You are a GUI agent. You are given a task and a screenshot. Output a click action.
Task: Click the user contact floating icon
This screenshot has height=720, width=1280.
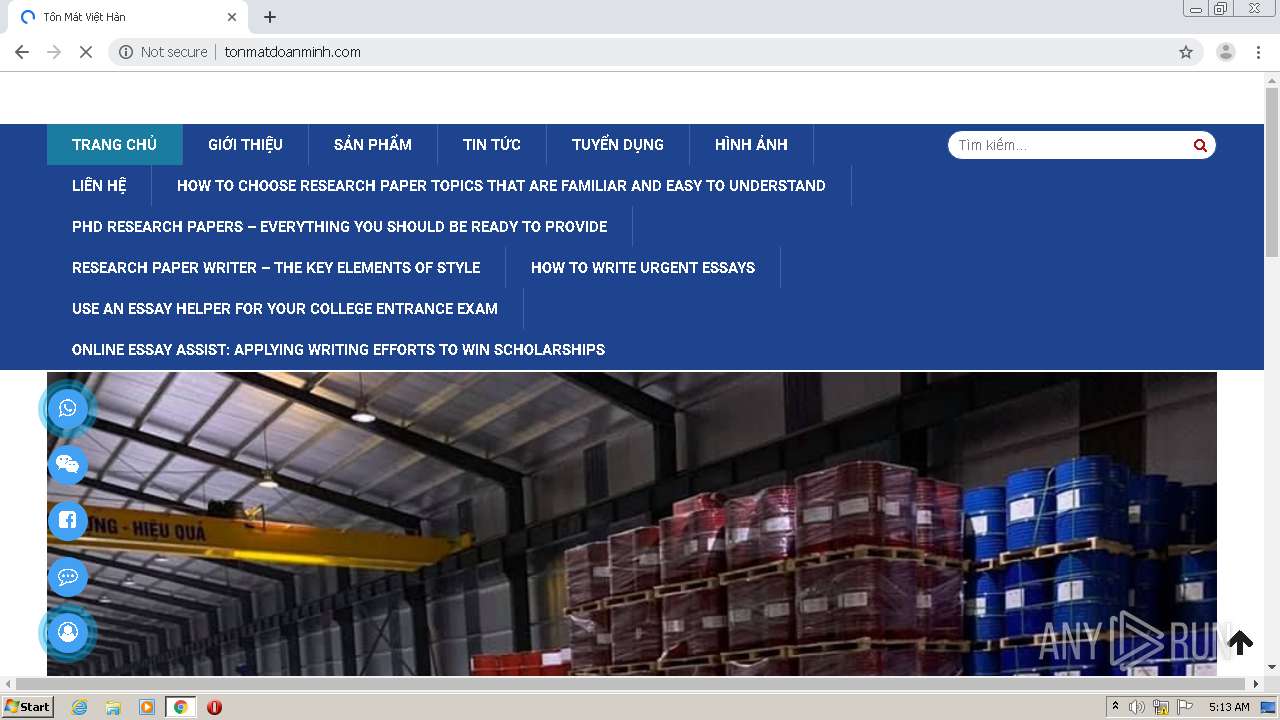[68, 633]
